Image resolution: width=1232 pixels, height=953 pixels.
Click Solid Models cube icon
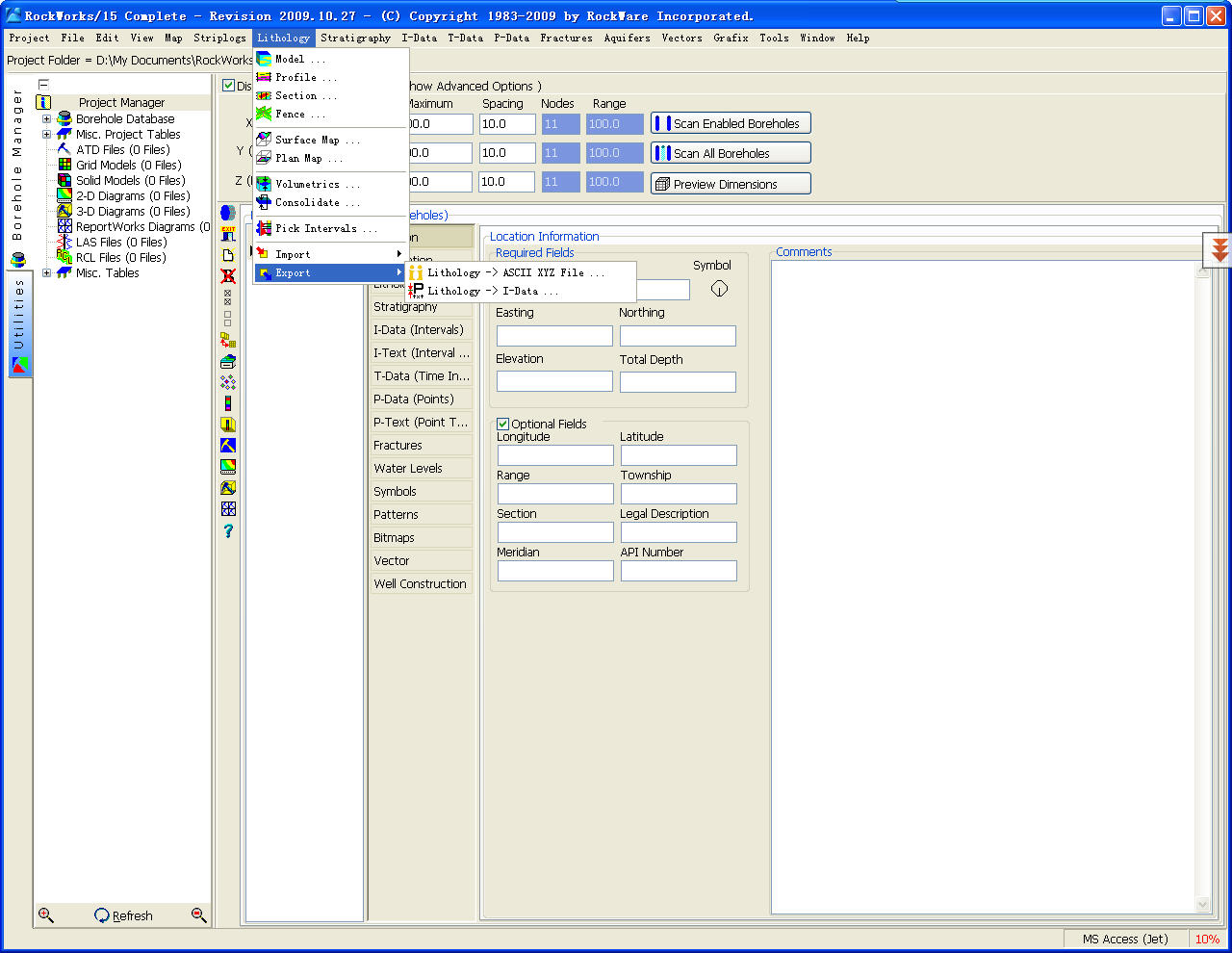pyautogui.click(x=64, y=180)
